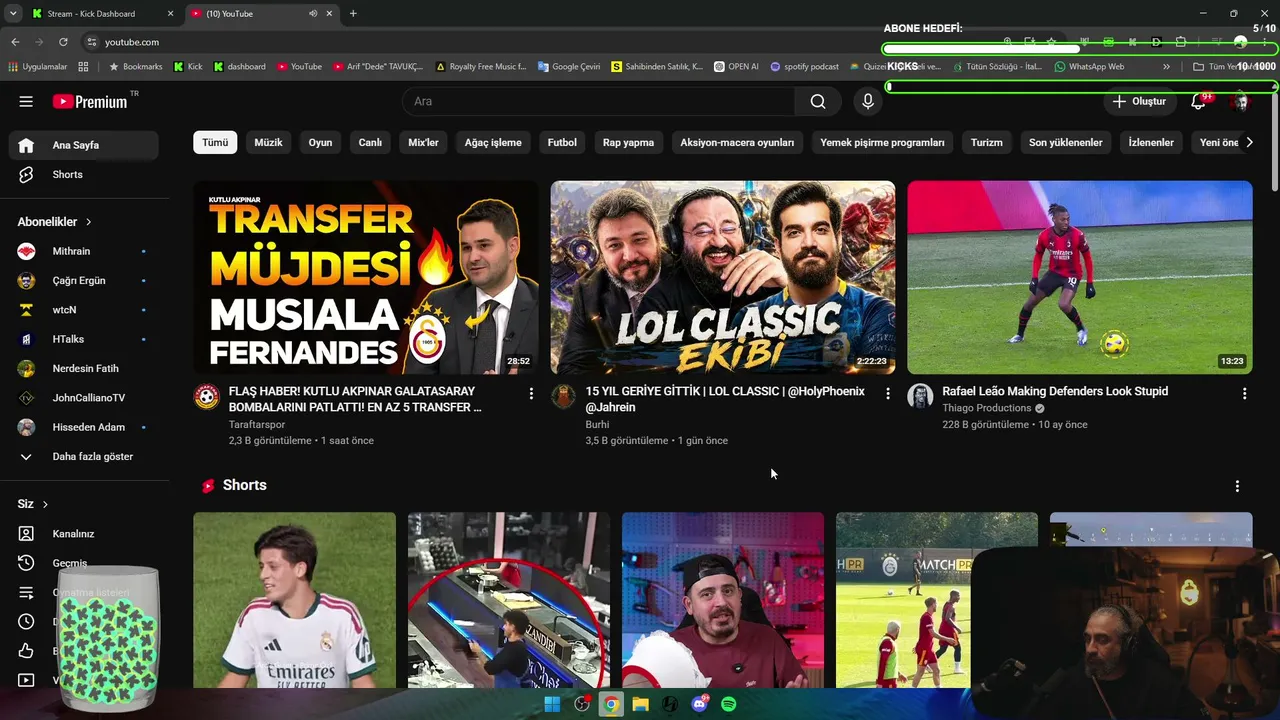Open the WhatsApp Web bookmark
Viewport: 1280px width, 720px height.
[1089, 67]
